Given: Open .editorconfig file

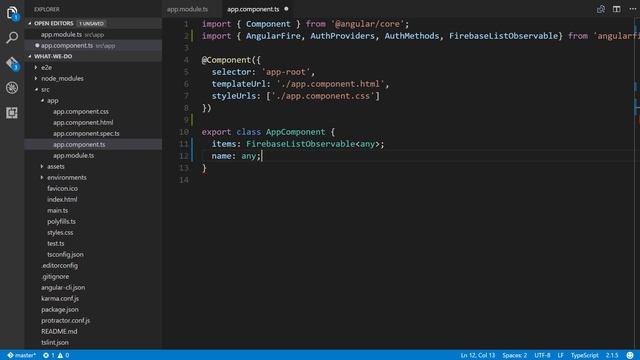Looking at the screenshot, I should click(x=59, y=266).
